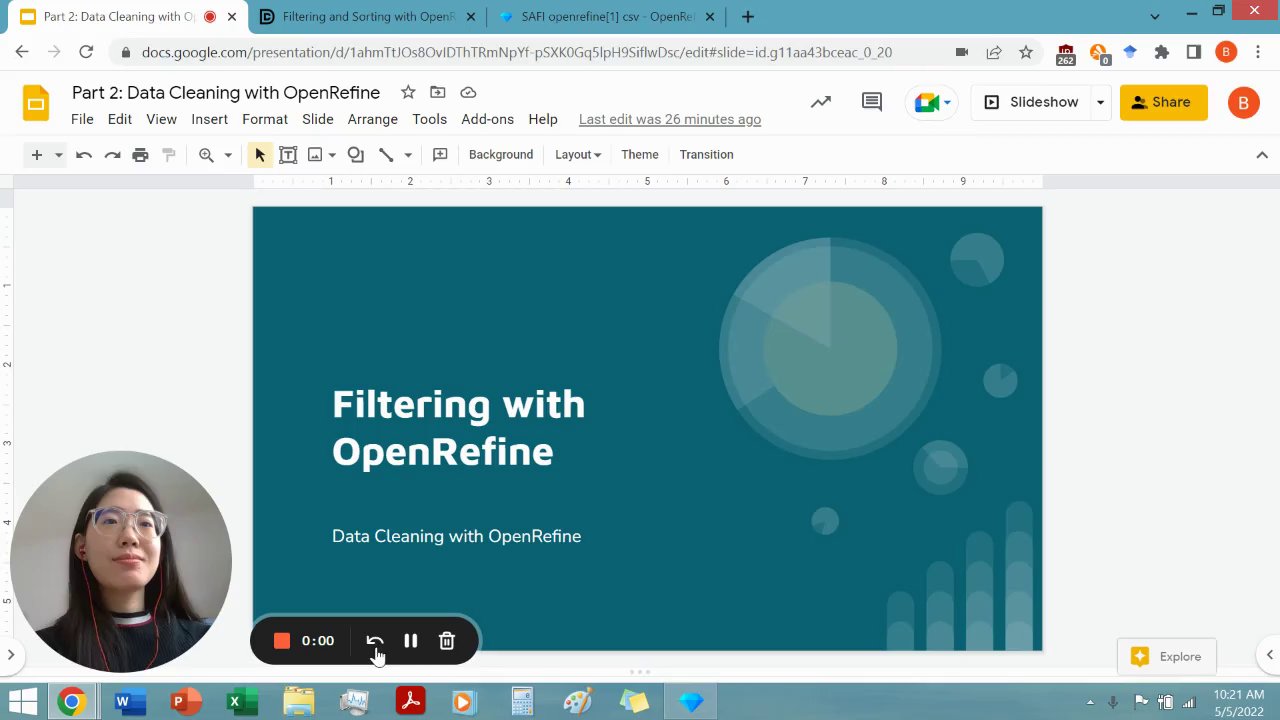Open the activity dashboard trend icon

(x=821, y=102)
